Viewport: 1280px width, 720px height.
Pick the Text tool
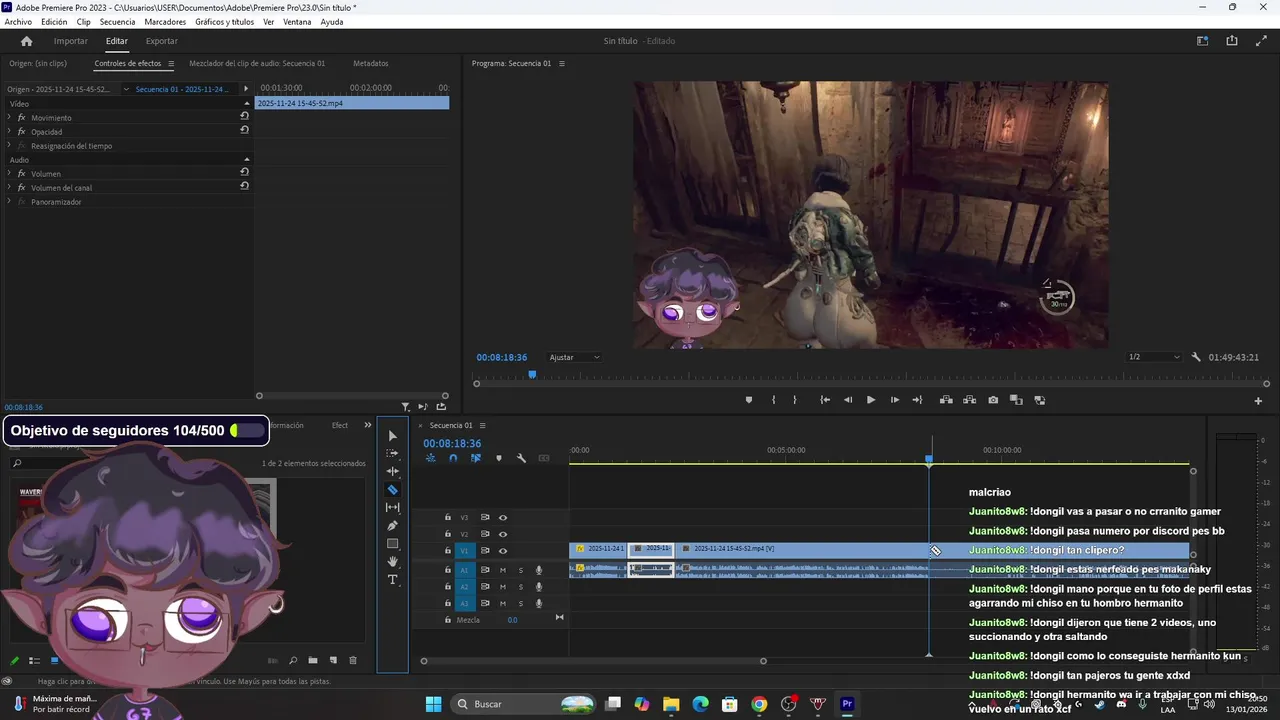tap(392, 580)
